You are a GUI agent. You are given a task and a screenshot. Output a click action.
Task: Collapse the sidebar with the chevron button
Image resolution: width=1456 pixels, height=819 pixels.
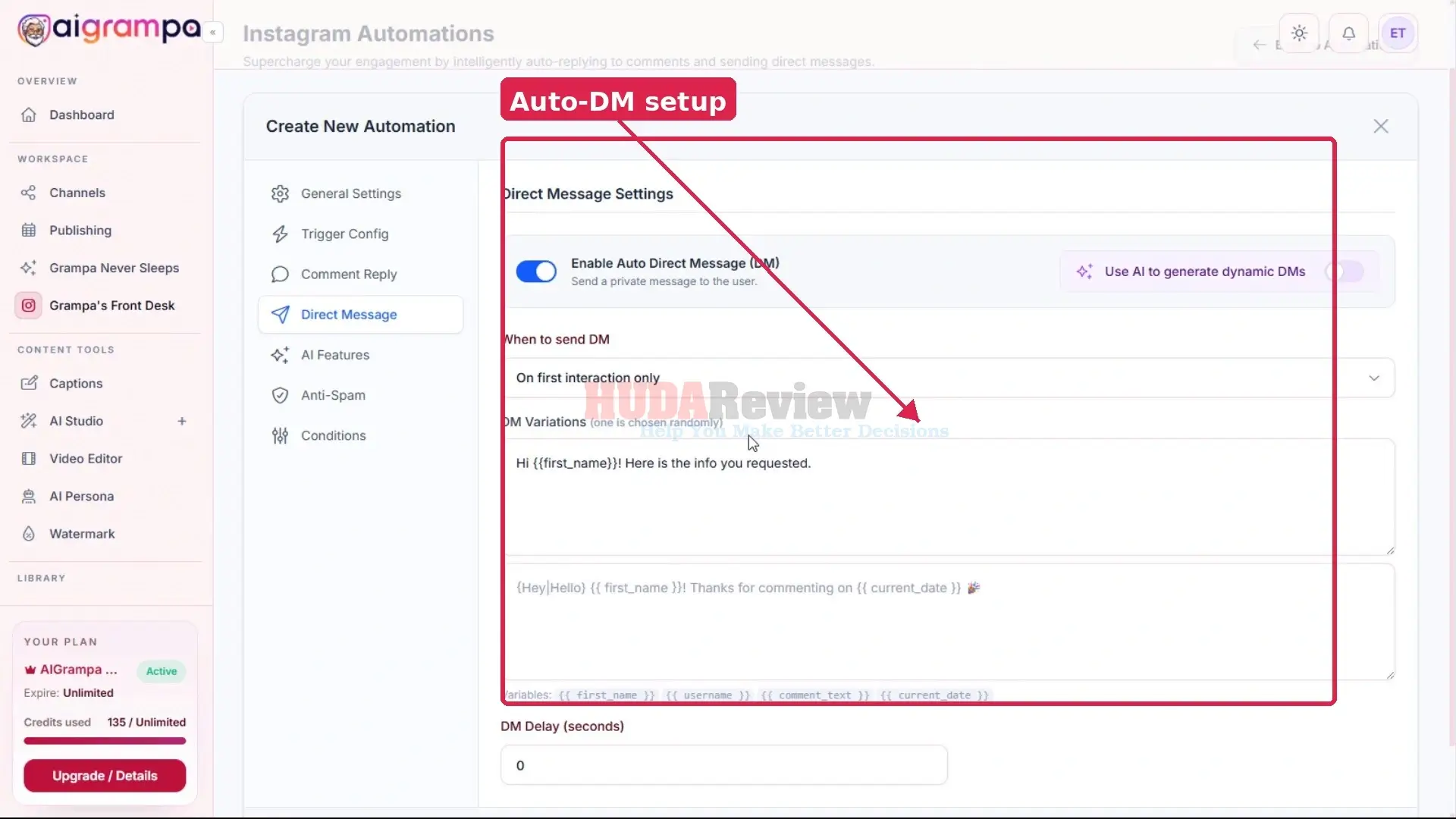[213, 33]
